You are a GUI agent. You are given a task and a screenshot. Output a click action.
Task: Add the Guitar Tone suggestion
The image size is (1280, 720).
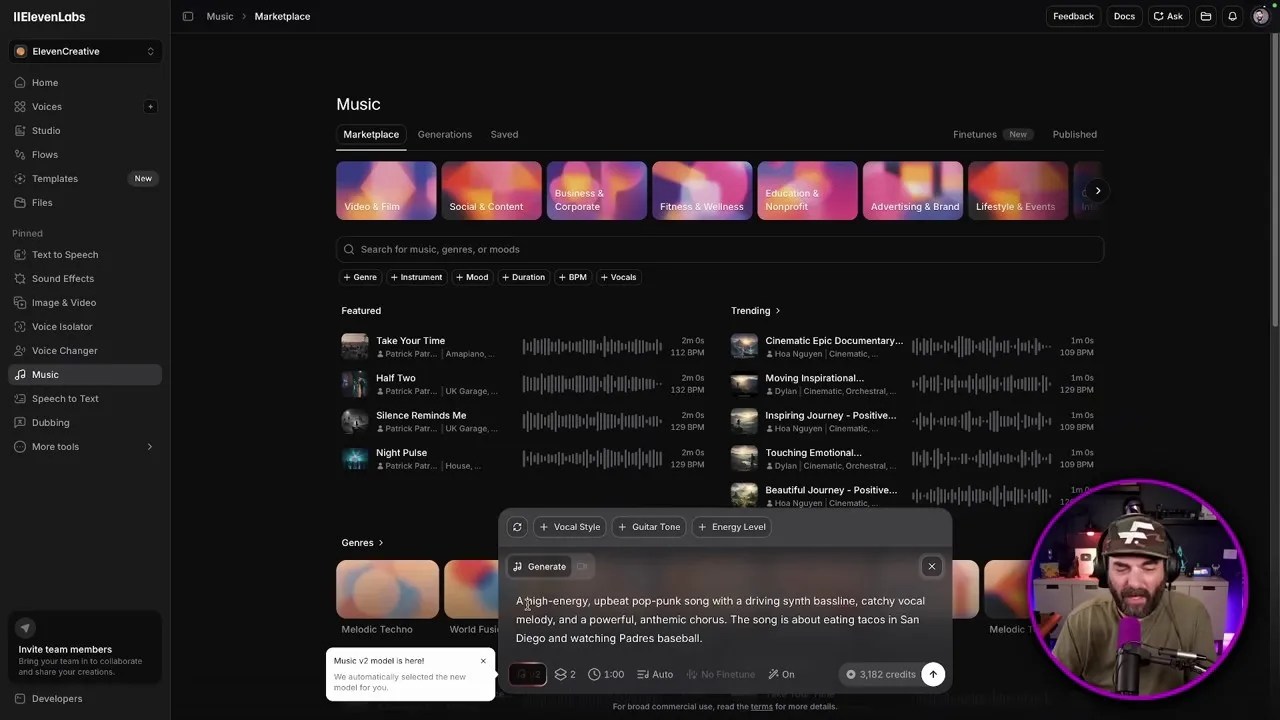coord(649,527)
